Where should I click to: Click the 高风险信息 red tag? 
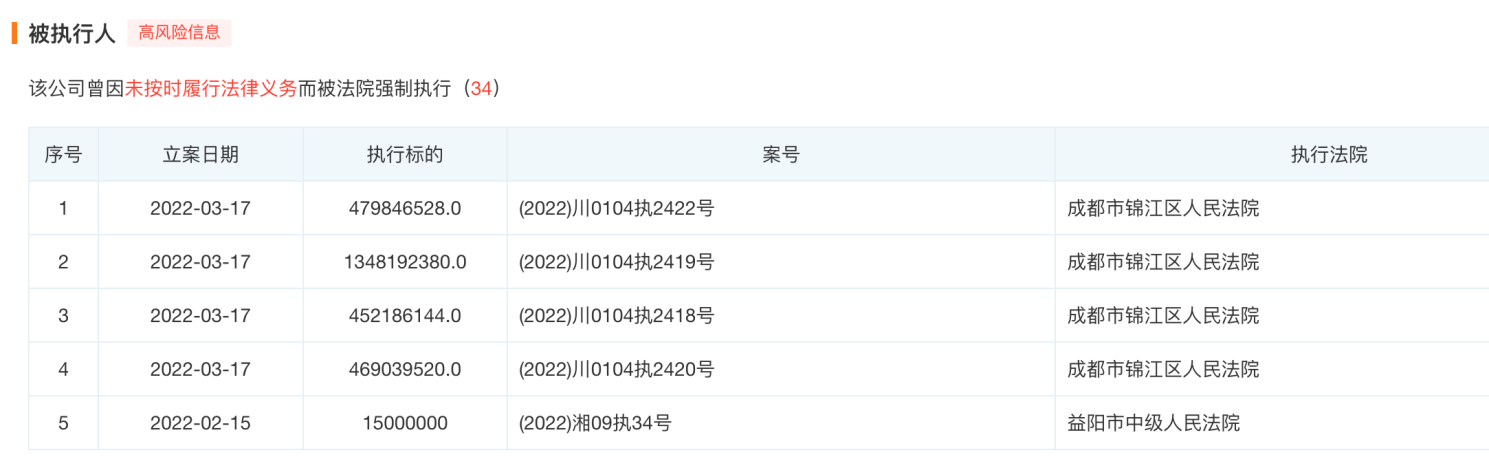[x=179, y=33]
